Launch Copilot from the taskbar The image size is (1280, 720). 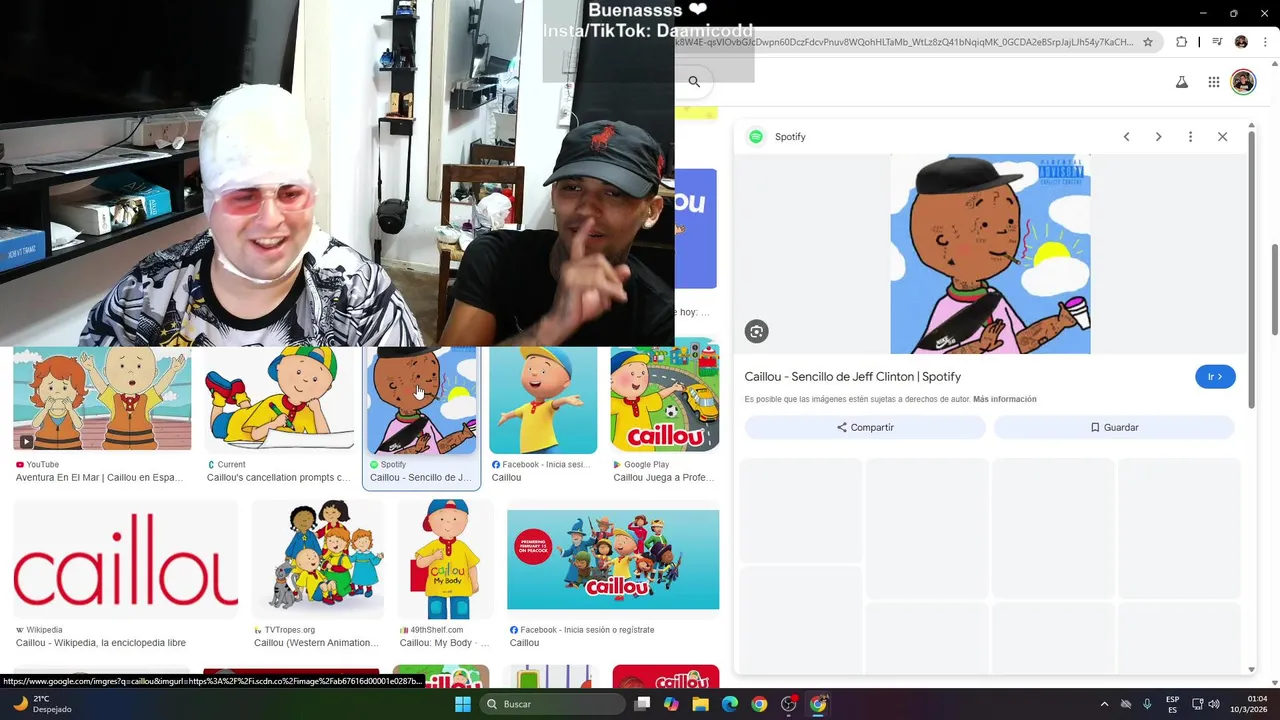click(x=671, y=704)
